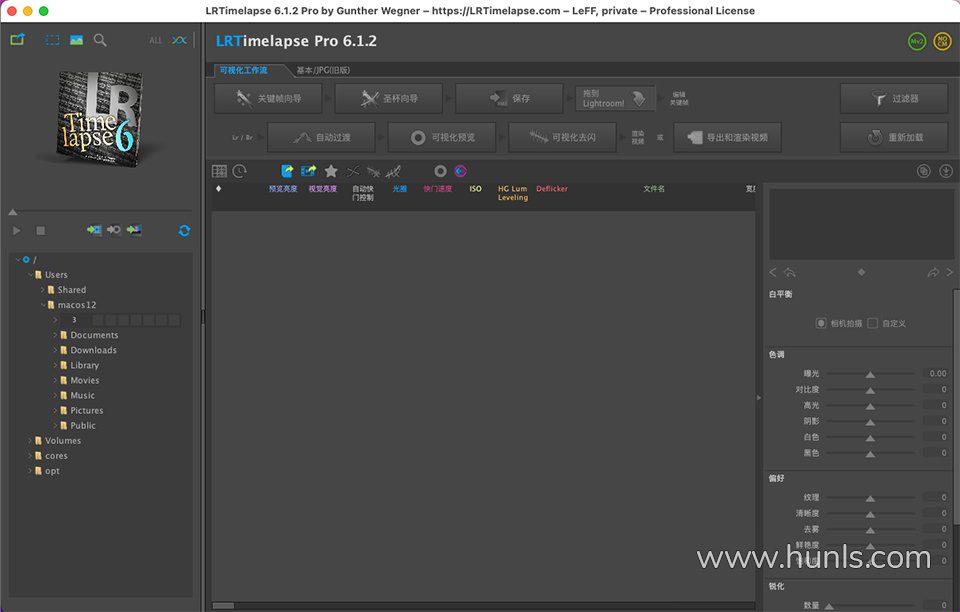
Task: Click the keyframe diamond below preview
Action: [x=861, y=272]
